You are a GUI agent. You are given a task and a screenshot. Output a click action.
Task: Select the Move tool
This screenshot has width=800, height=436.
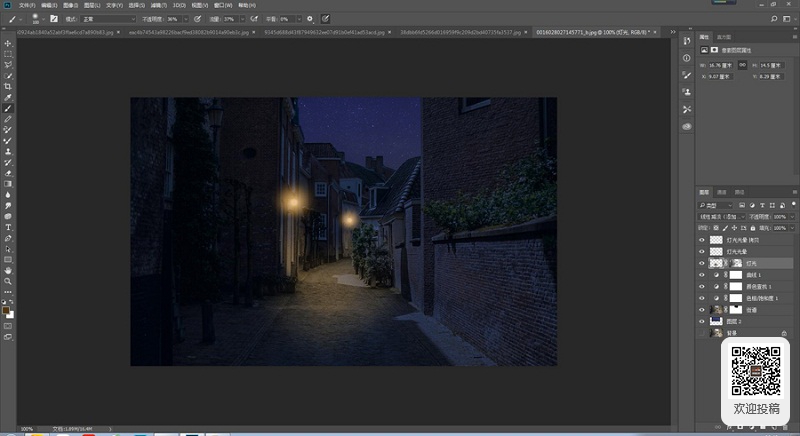pyautogui.click(x=8, y=43)
